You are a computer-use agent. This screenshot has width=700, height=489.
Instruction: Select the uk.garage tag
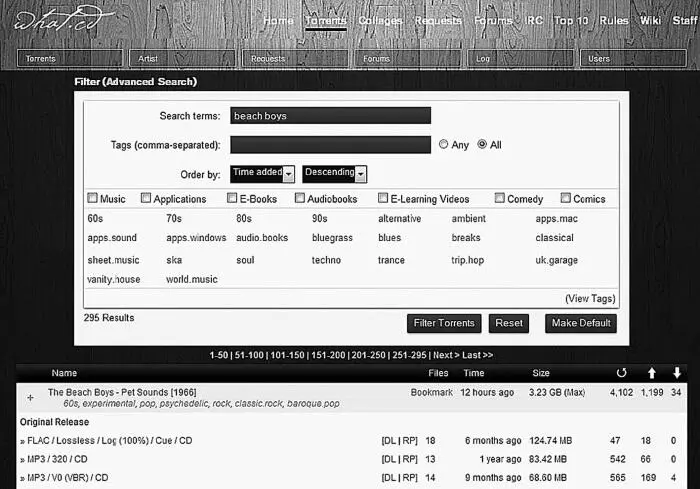pyautogui.click(x=557, y=260)
